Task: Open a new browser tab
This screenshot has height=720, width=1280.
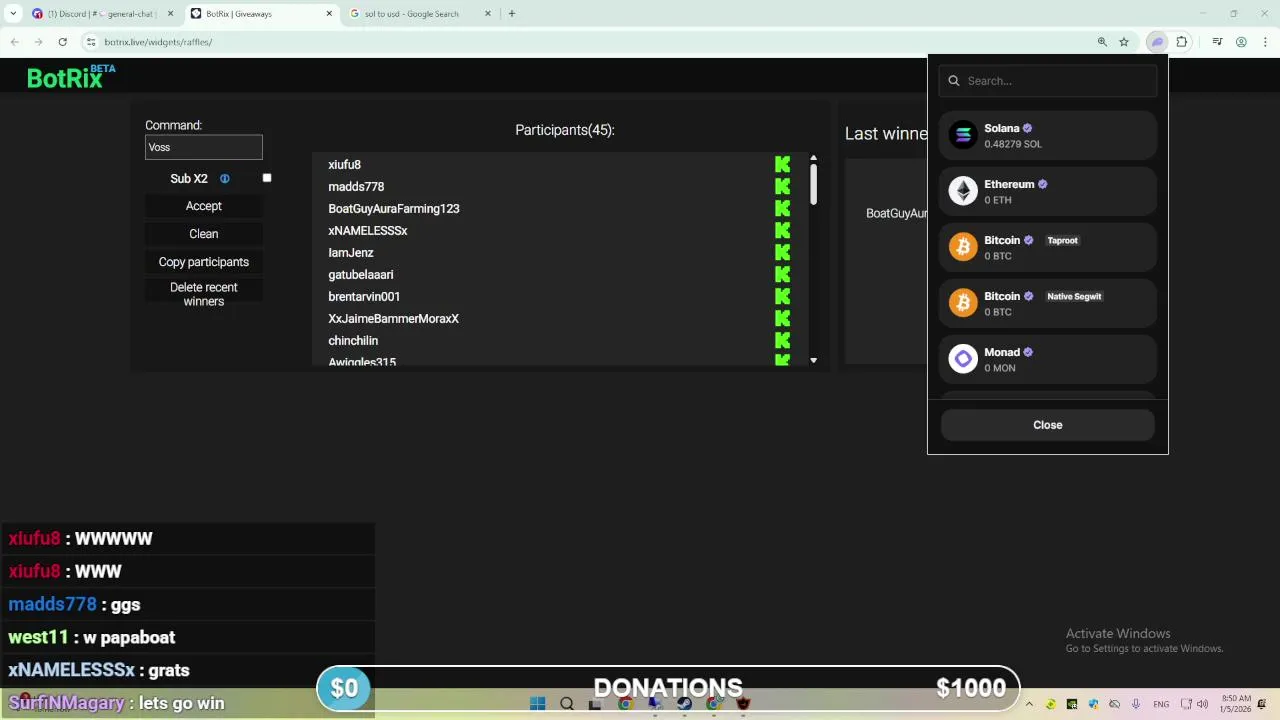Action: click(512, 14)
